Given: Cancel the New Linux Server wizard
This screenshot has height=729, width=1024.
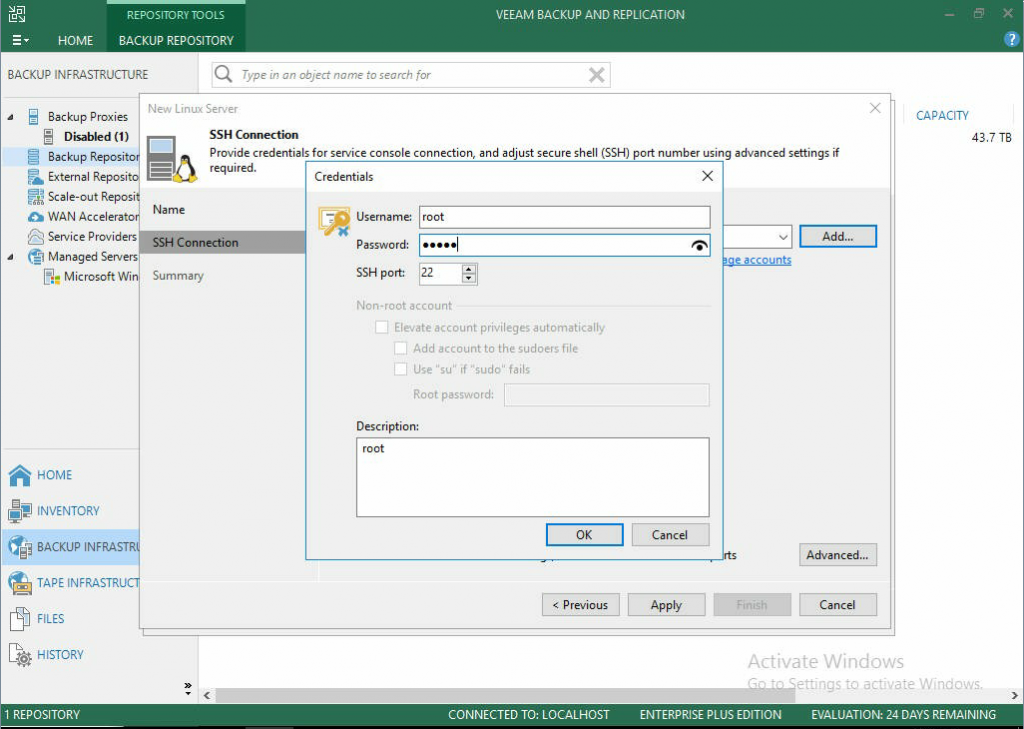Looking at the screenshot, I should pyautogui.click(x=837, y=605).
